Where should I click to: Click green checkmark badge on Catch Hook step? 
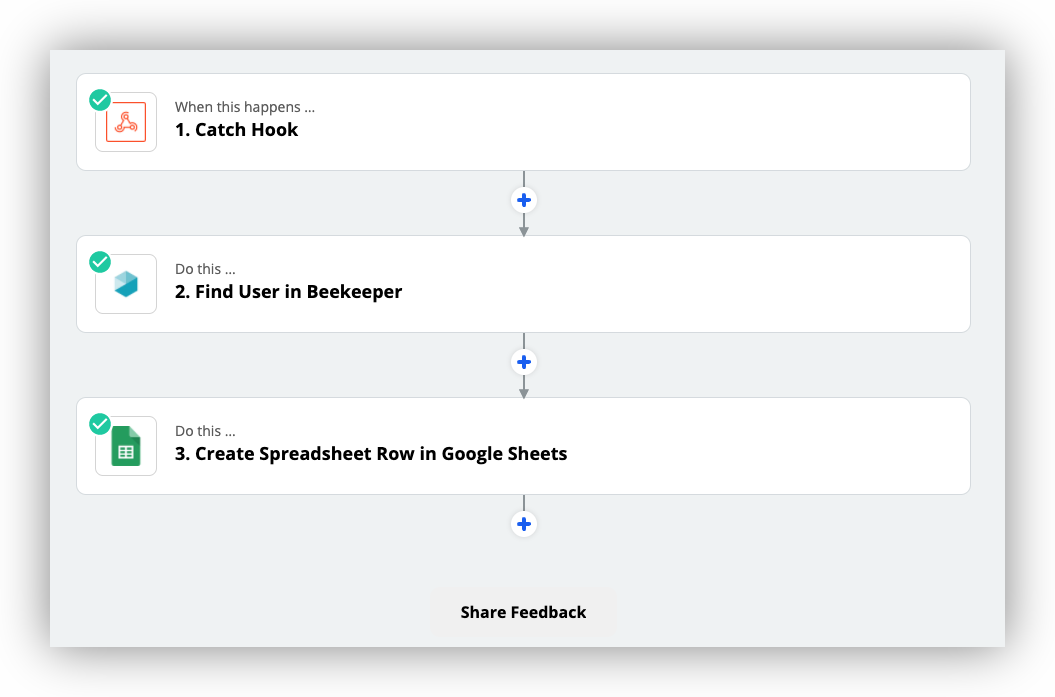coord(100,100)
